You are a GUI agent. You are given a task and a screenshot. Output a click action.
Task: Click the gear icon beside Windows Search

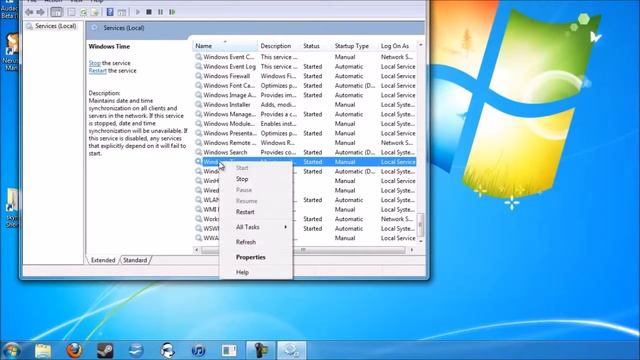198,152
